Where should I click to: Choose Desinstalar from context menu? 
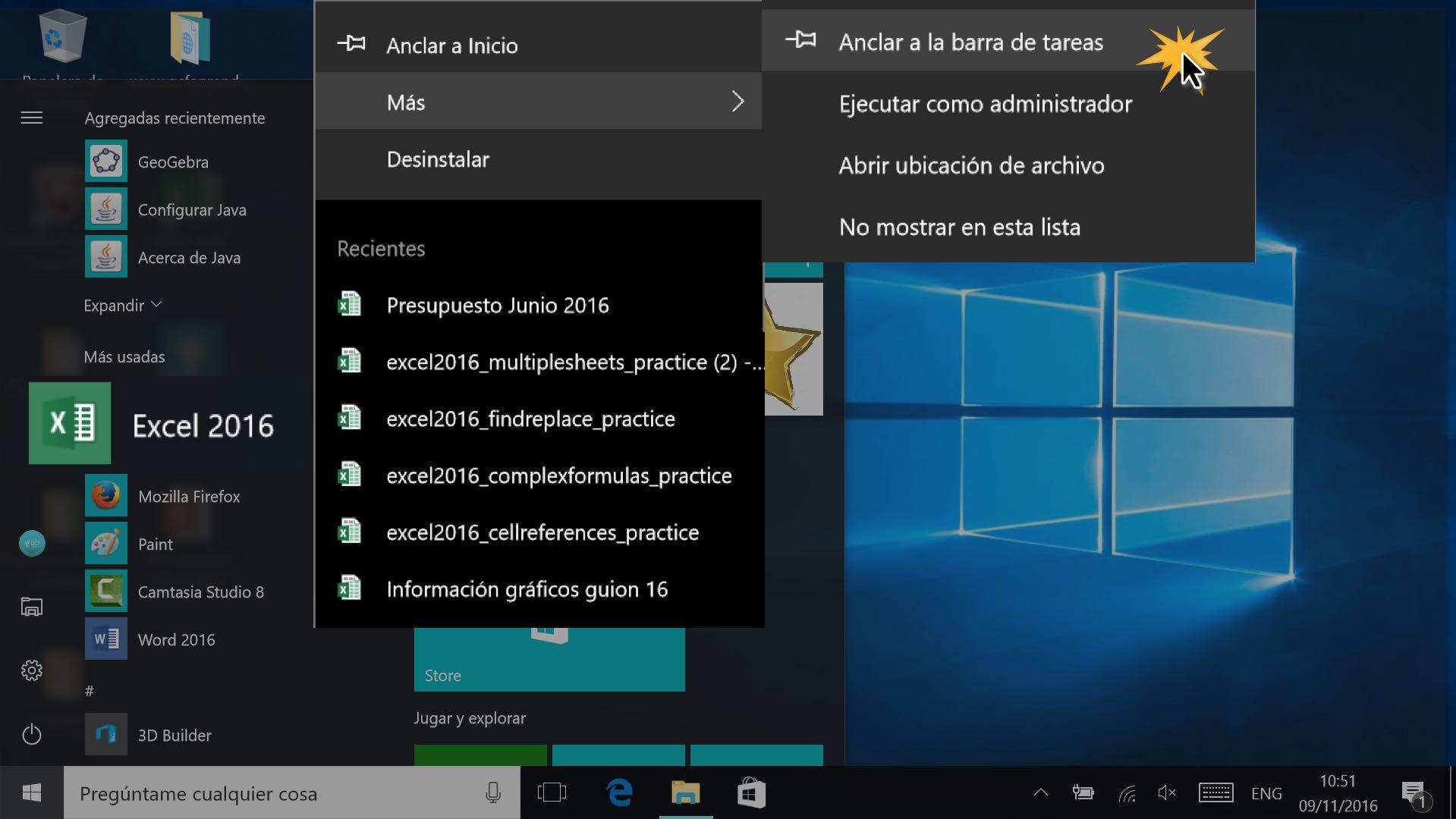[538, 159]
